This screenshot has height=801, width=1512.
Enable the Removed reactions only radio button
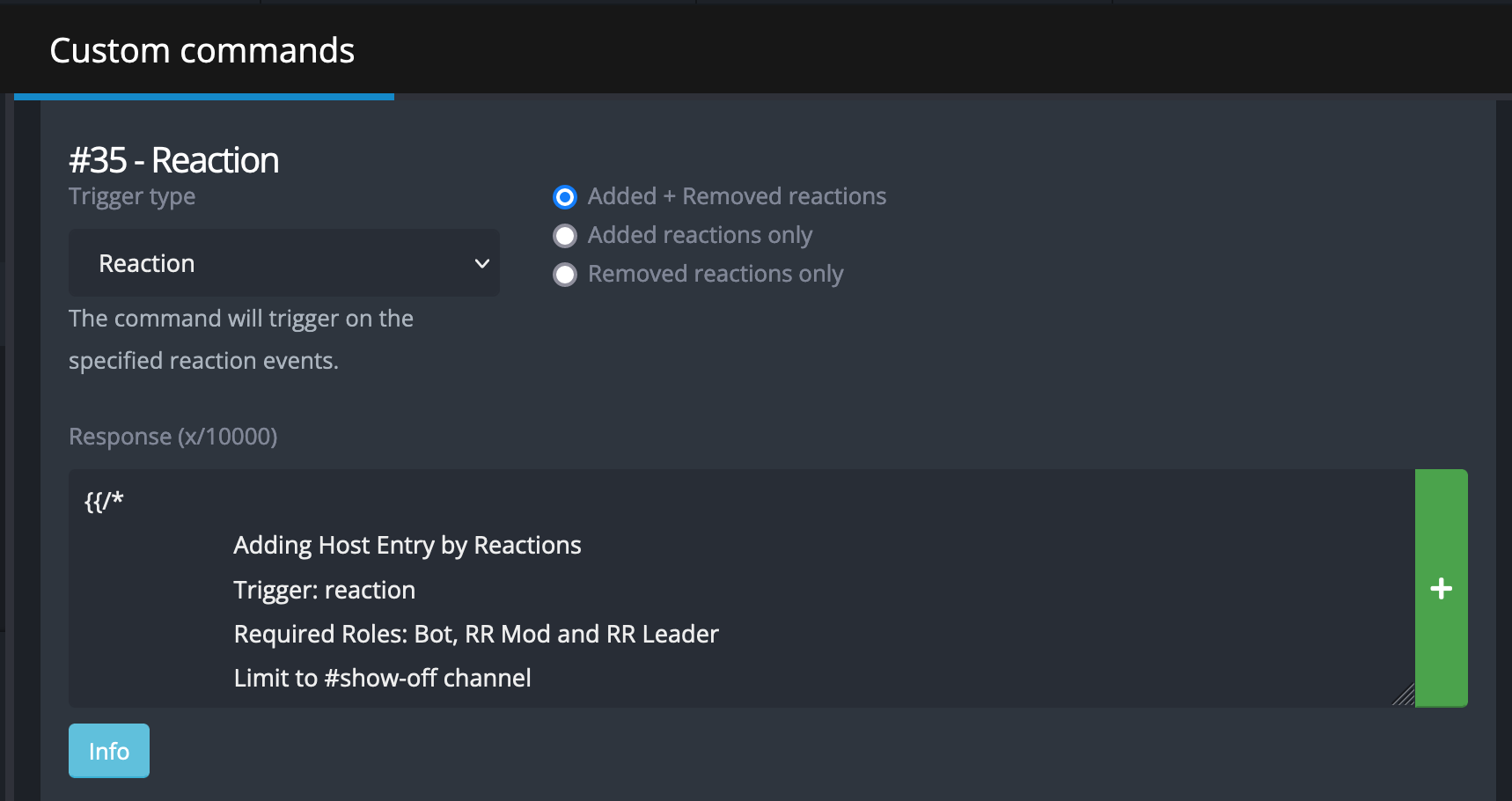pyautogui.click(x=565, y=275)
